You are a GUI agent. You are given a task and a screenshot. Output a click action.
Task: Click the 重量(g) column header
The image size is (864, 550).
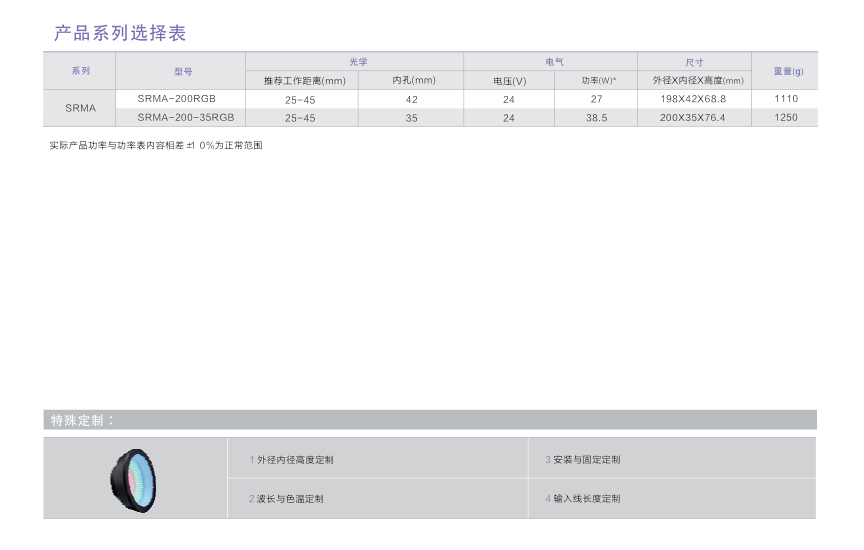pos(788,71)
